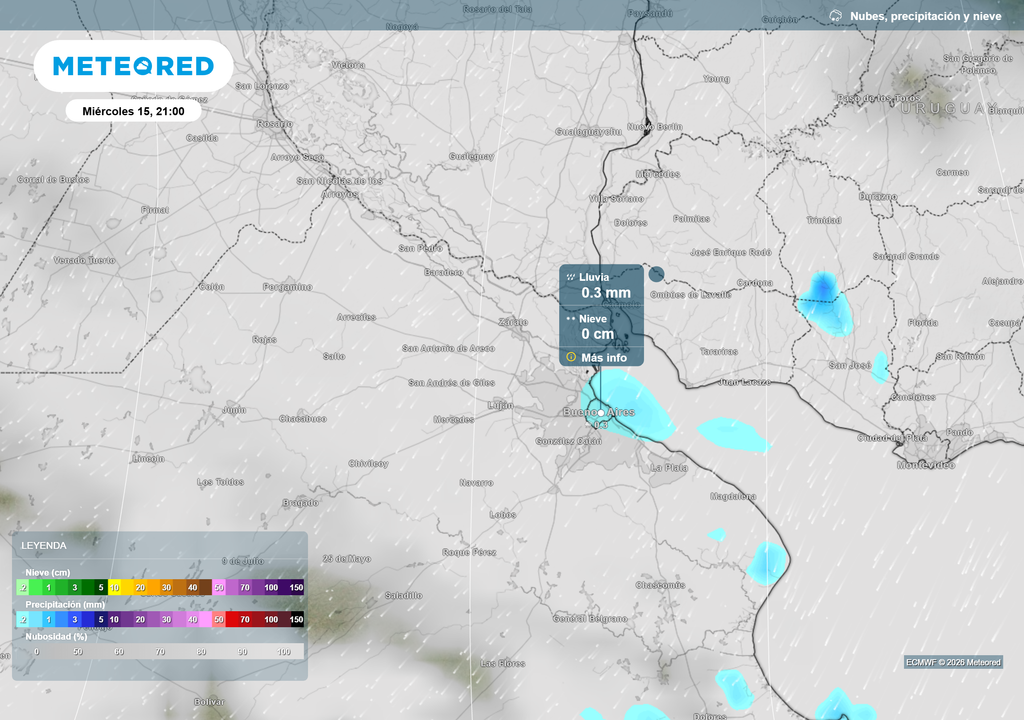Click the Zárate city label
Image resolution: width=1024 pixels, height=720 pixels.
click(x=513, y=322)
